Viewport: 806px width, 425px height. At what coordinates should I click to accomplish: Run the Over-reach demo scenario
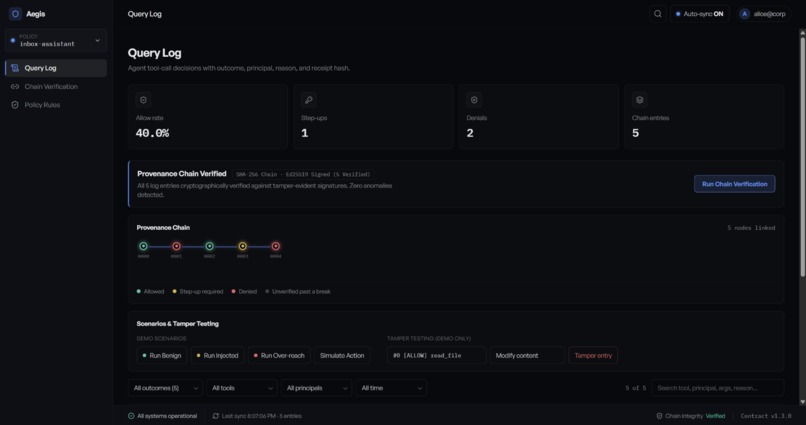pos(279,355)
